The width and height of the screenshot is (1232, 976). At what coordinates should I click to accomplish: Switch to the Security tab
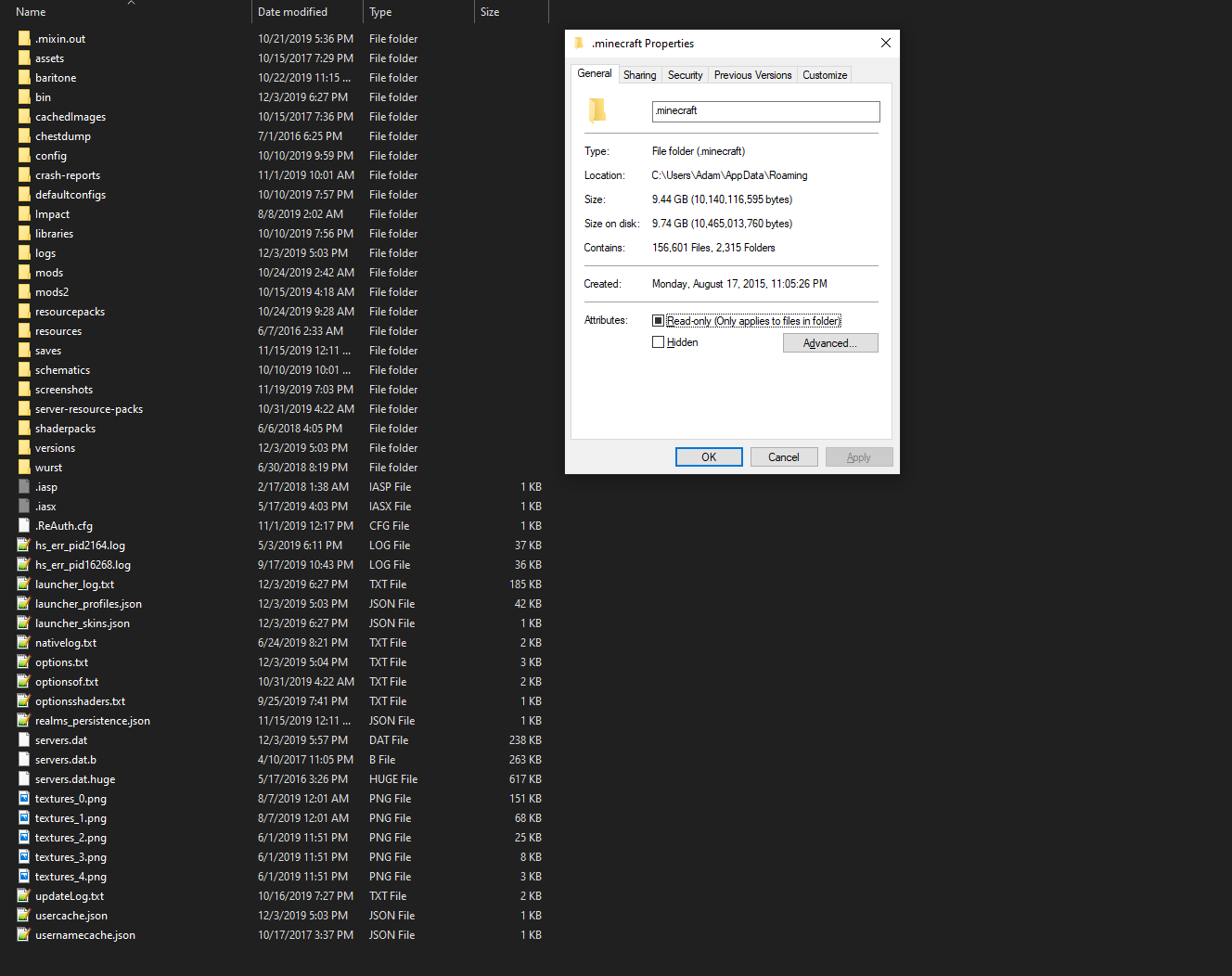coord(685,75)
